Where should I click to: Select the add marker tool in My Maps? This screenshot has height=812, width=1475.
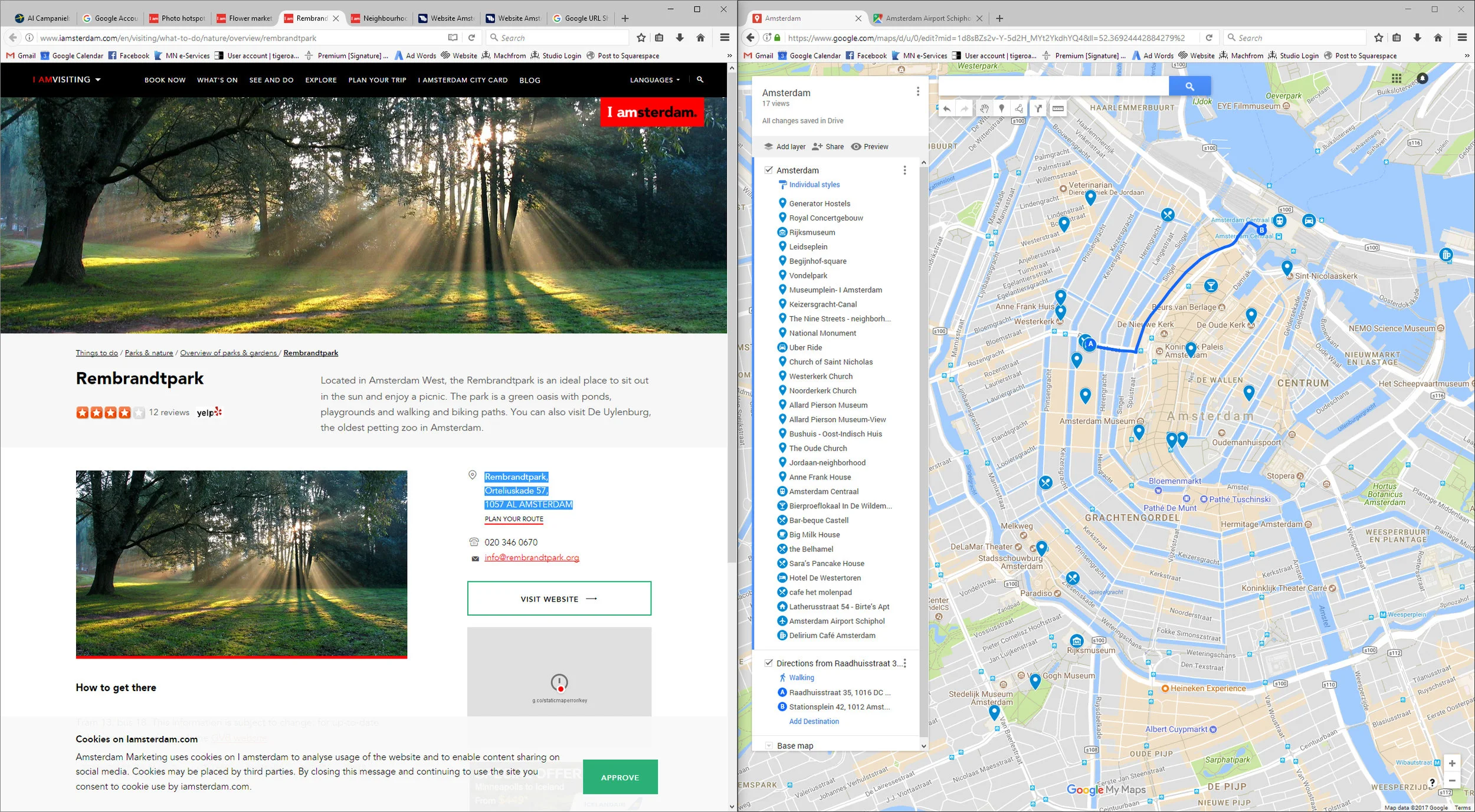click(x=1001, y=109)
